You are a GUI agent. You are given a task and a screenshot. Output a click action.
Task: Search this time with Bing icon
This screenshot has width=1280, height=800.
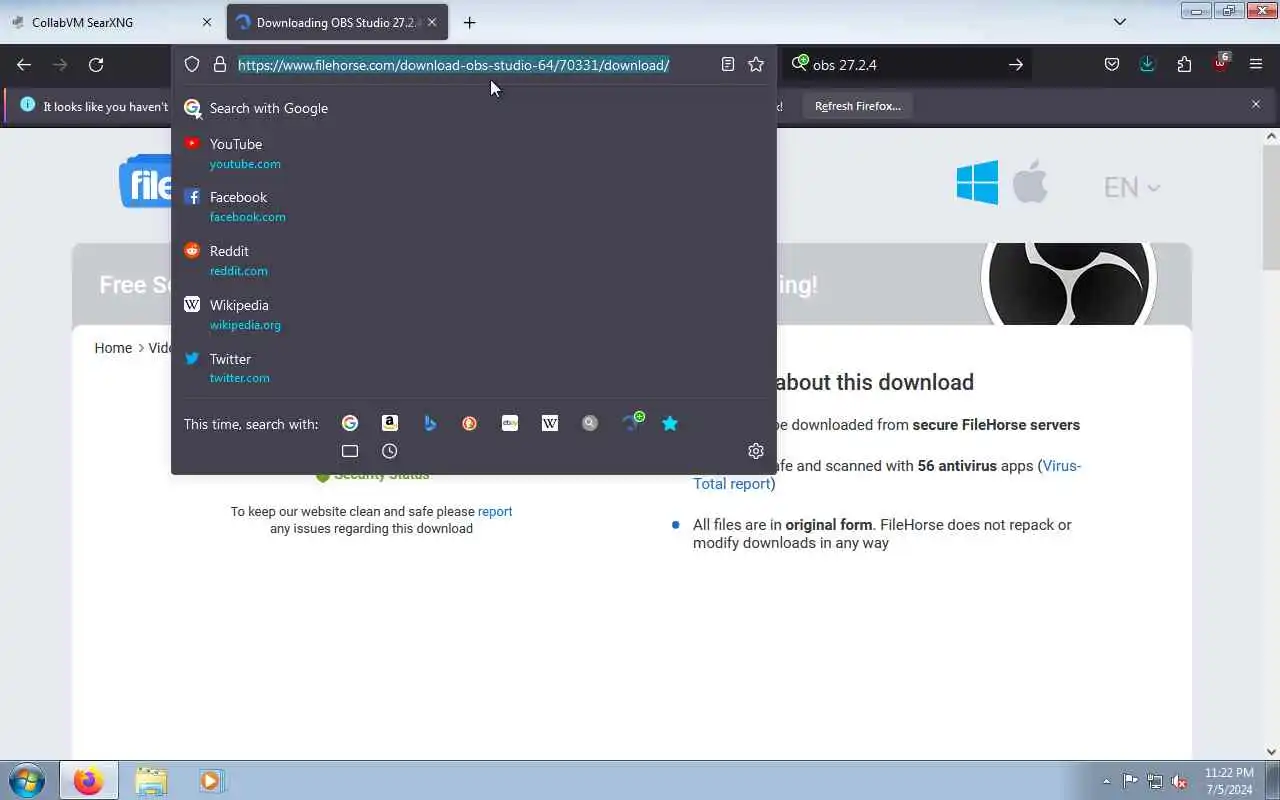point(430,423)
